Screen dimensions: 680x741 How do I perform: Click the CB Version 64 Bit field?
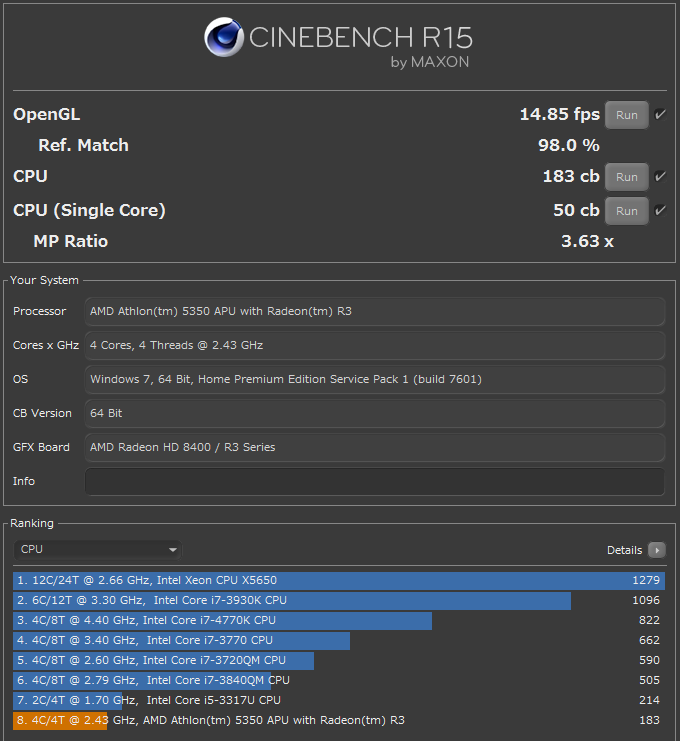pyautogui.click(x=375, y=414)
